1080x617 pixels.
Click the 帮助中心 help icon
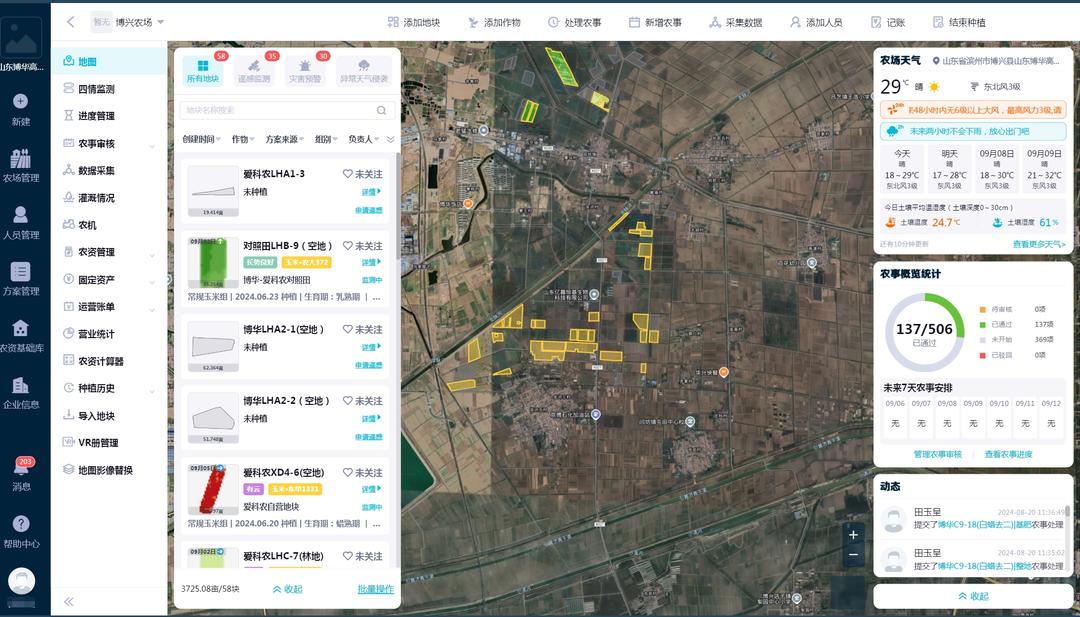click(x=21, y=531)
